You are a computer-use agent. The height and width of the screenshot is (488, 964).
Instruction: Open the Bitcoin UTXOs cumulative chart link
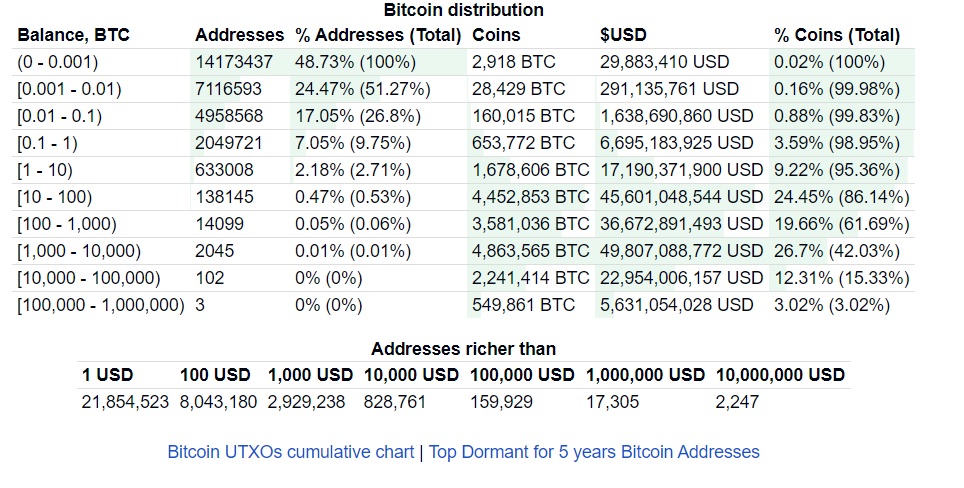tap(291, 452)
